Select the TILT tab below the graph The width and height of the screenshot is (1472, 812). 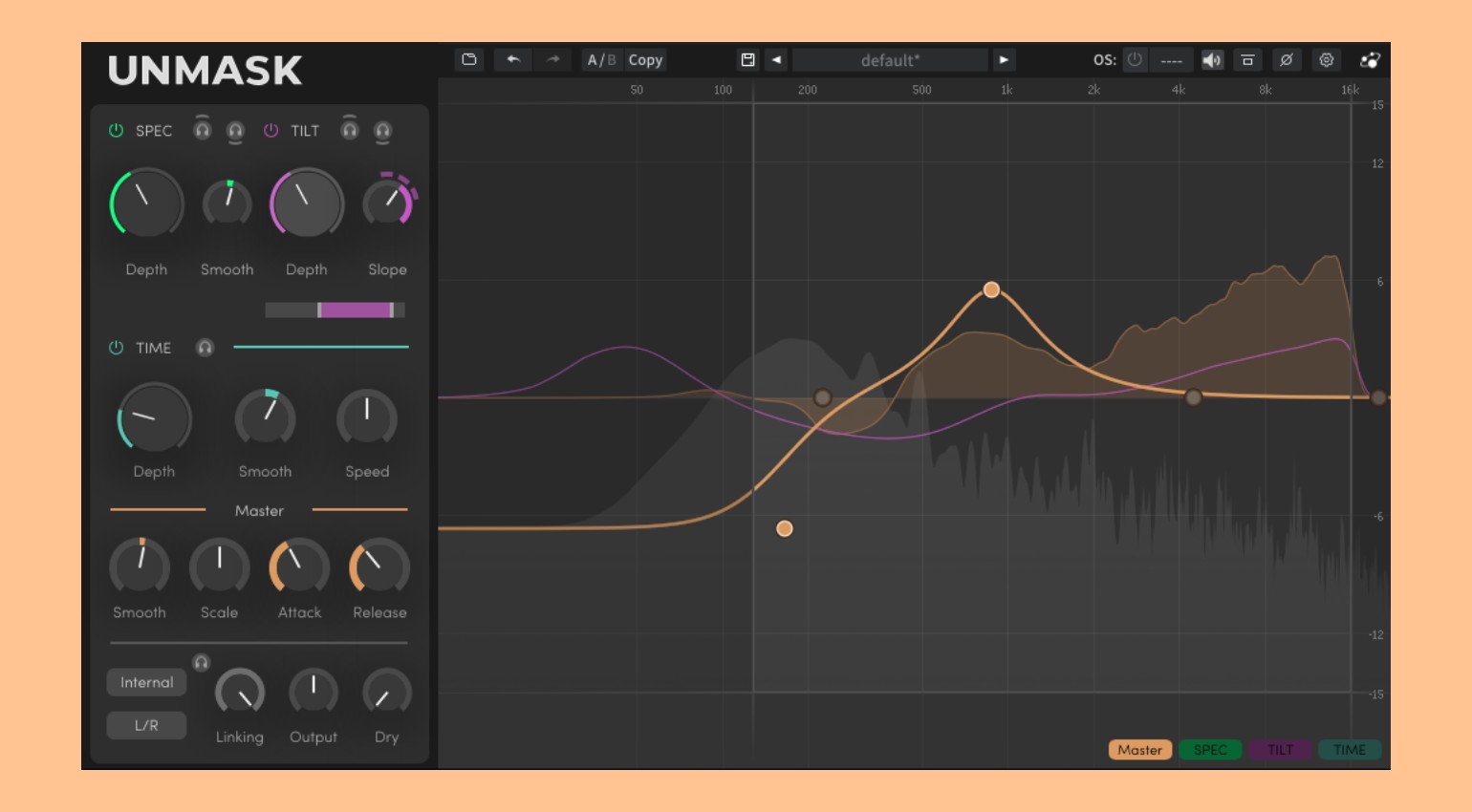1280,750
